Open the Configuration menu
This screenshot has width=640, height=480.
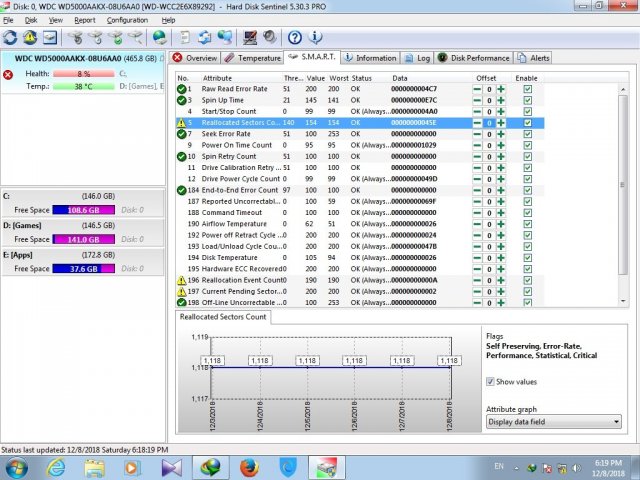pos(127,19)
